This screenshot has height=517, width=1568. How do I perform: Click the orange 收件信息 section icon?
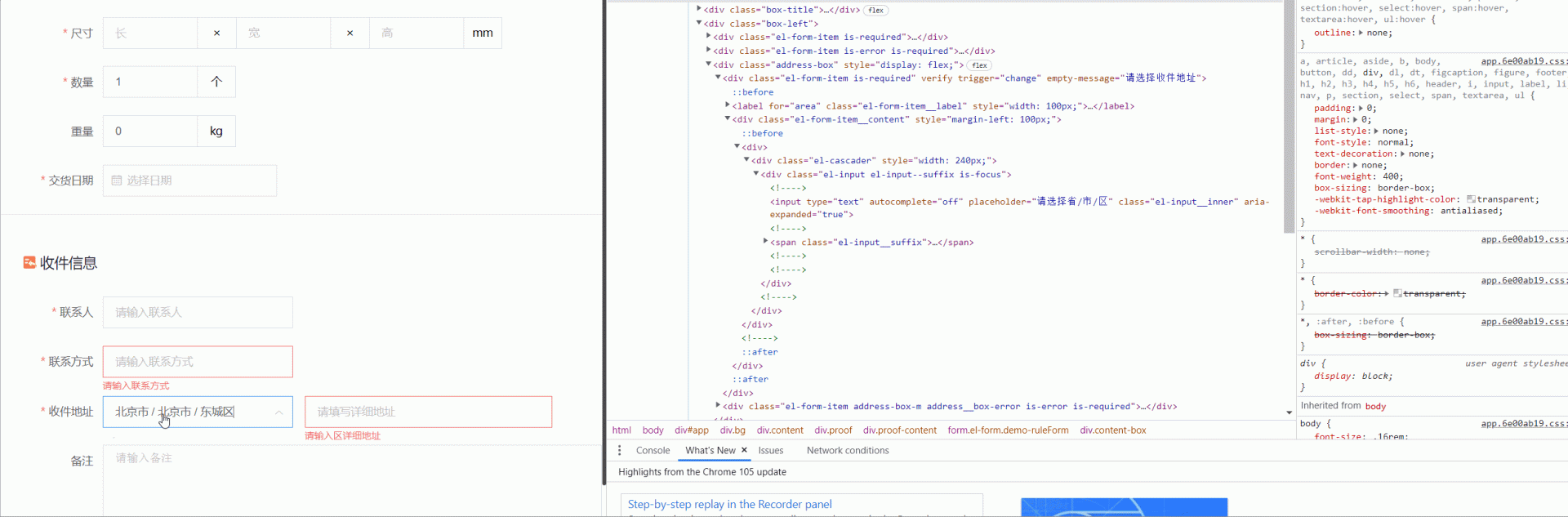(x=29, y=262)
